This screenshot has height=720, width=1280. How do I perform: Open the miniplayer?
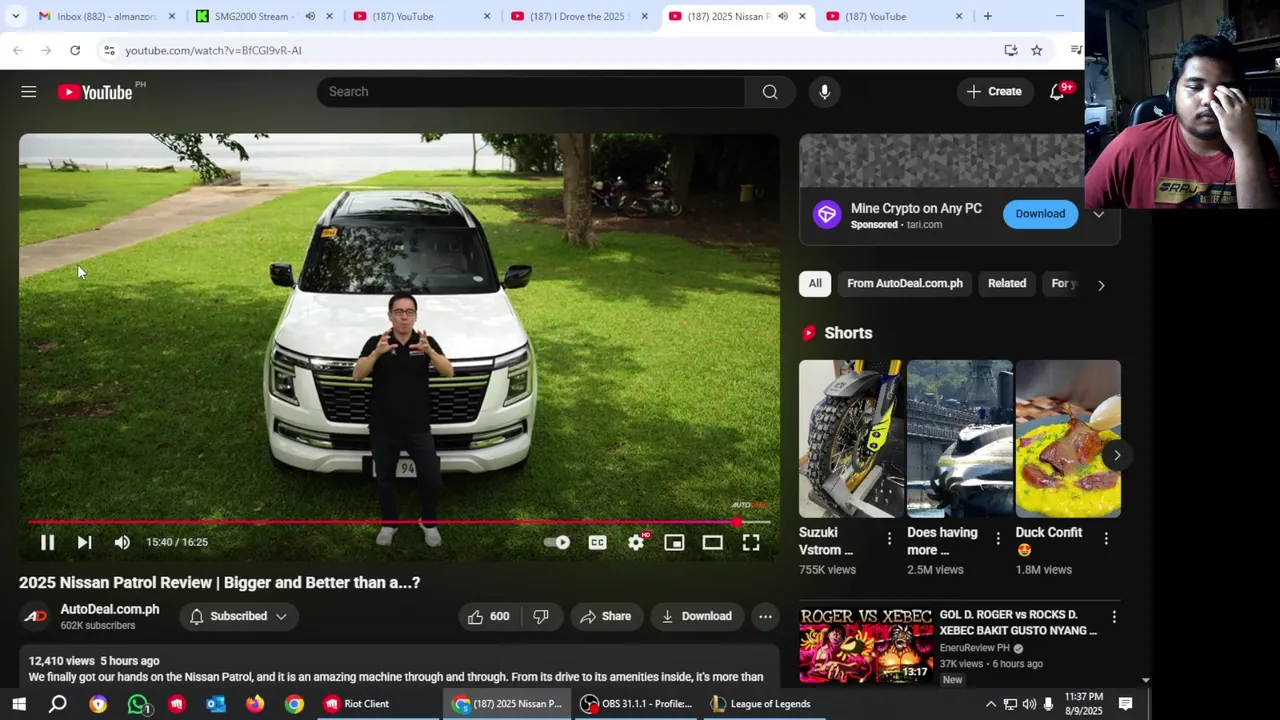click(x=674, y=542)
